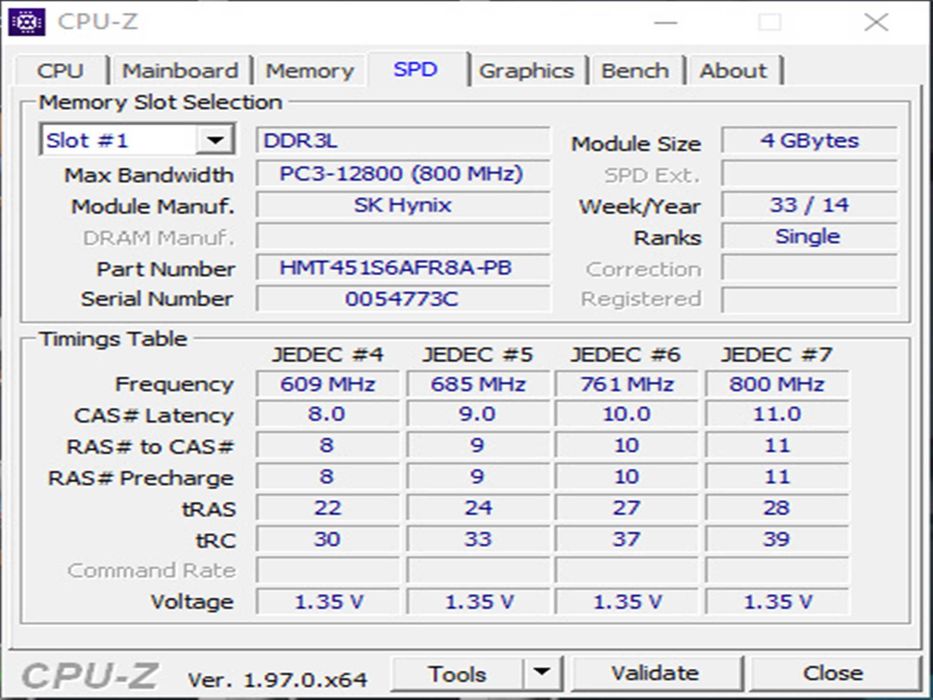
Task: Click the empty Command Rate field under JEDEC #4
Action: click(328, 570)
